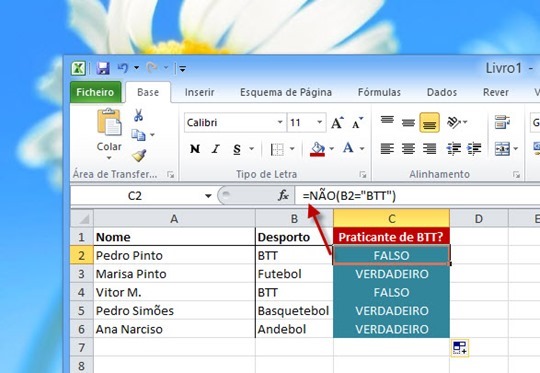The image size is (540, 373).
Task: Toggle underline (S) formatting
Action: click(x=237, y=149)
